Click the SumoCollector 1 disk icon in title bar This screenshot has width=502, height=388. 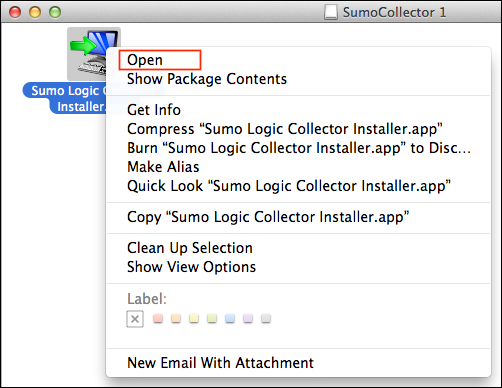(x=331, y=12)
